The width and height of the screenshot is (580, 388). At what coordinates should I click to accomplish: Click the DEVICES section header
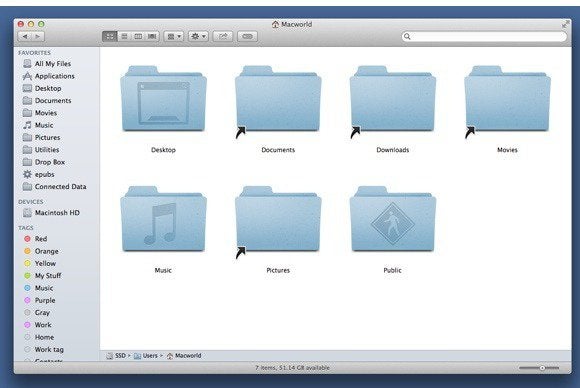pyautogui.click(x=31, y=202)
